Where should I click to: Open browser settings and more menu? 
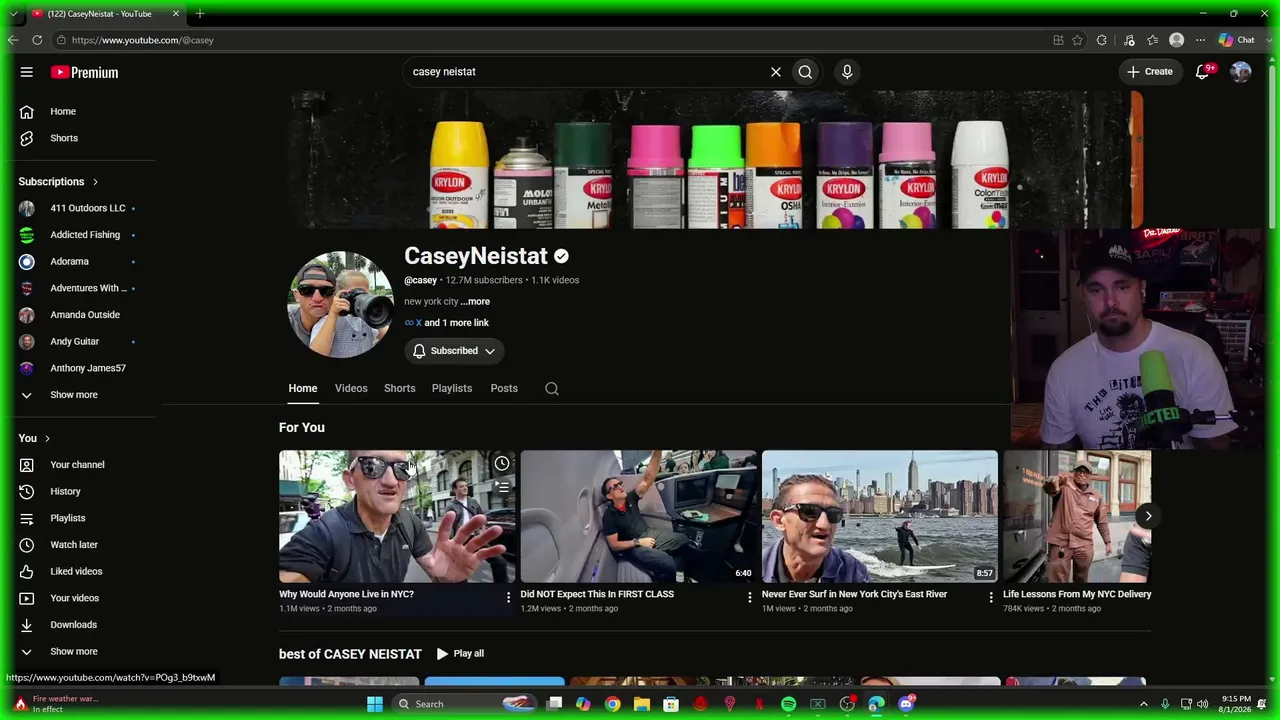pyautogui.click(x=1200, y=40)
